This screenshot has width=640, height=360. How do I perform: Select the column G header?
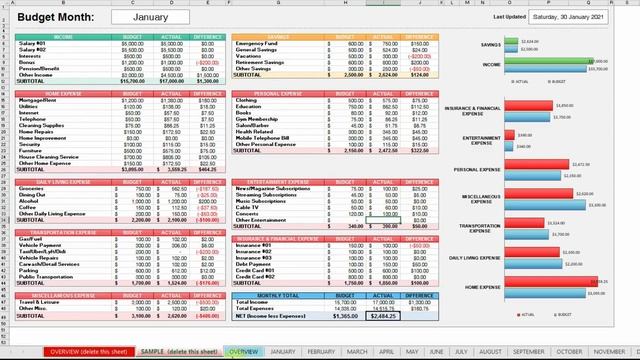[278, 2]
